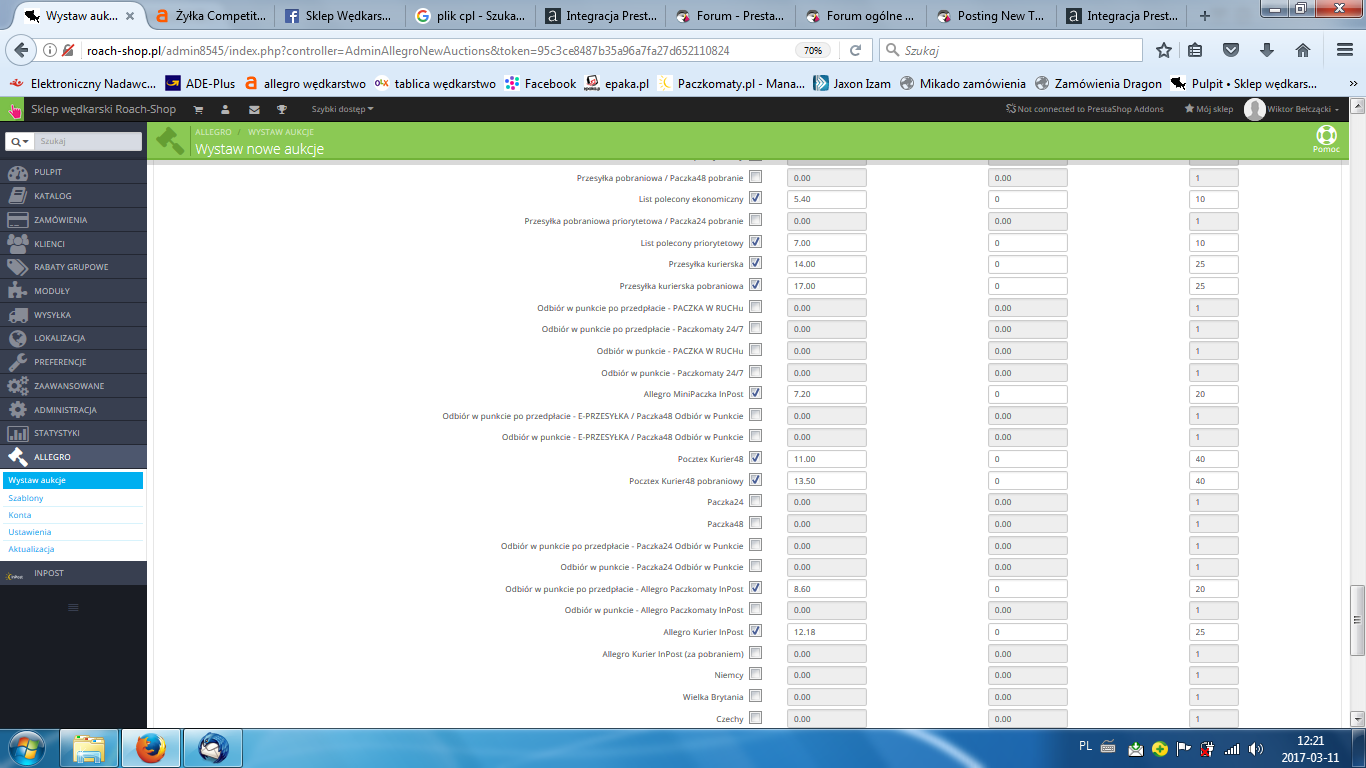Screen dimensions: 1366x768
Task: Open the Firefox hamburger menu
Action: (x=1344, y=50)
